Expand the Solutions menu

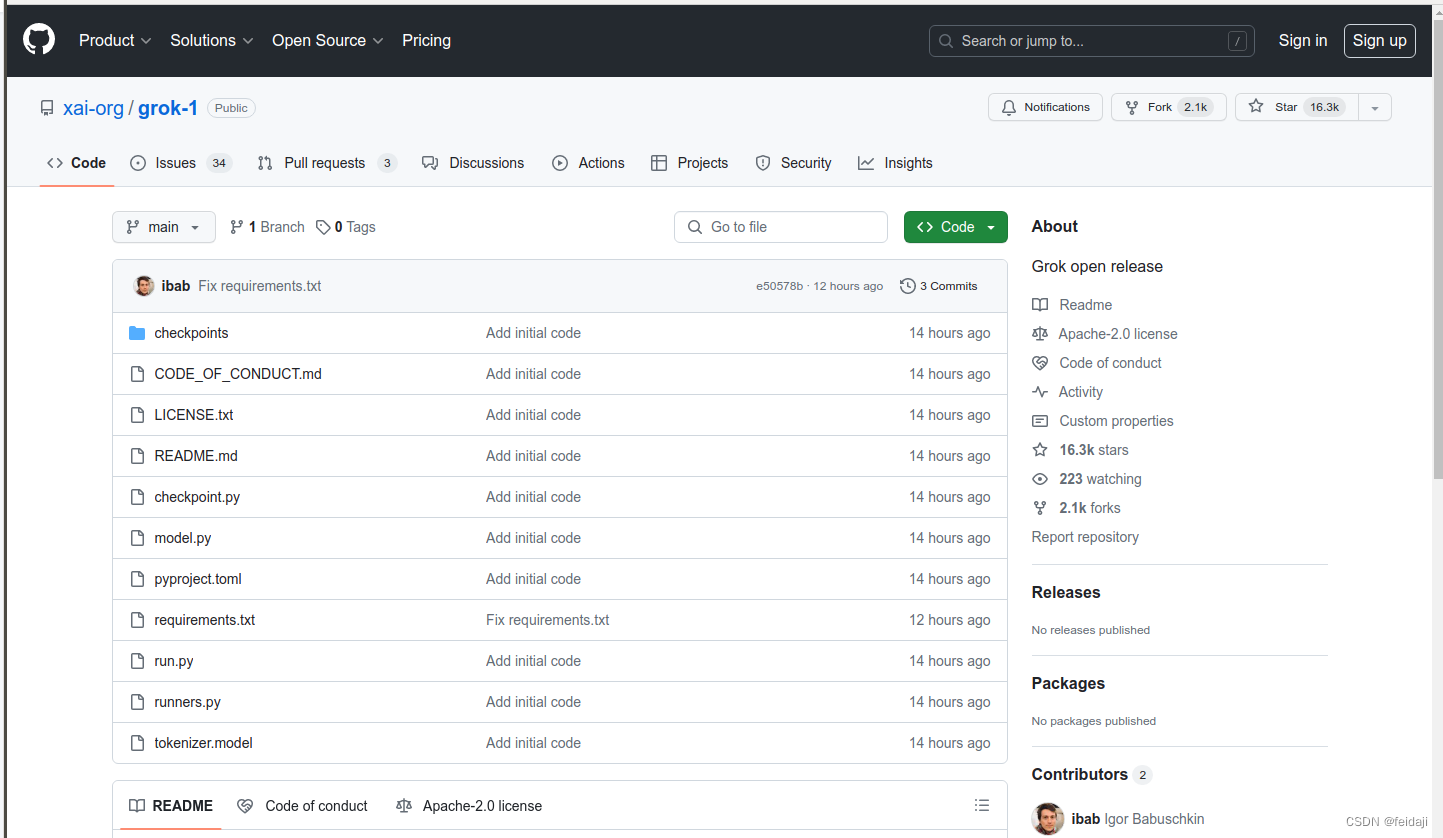[x=212, y=40]
